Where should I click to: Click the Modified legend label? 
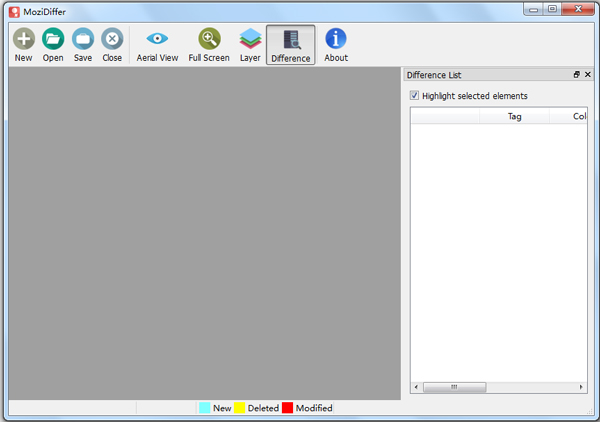pyautogui.click(x=314, y=408)
